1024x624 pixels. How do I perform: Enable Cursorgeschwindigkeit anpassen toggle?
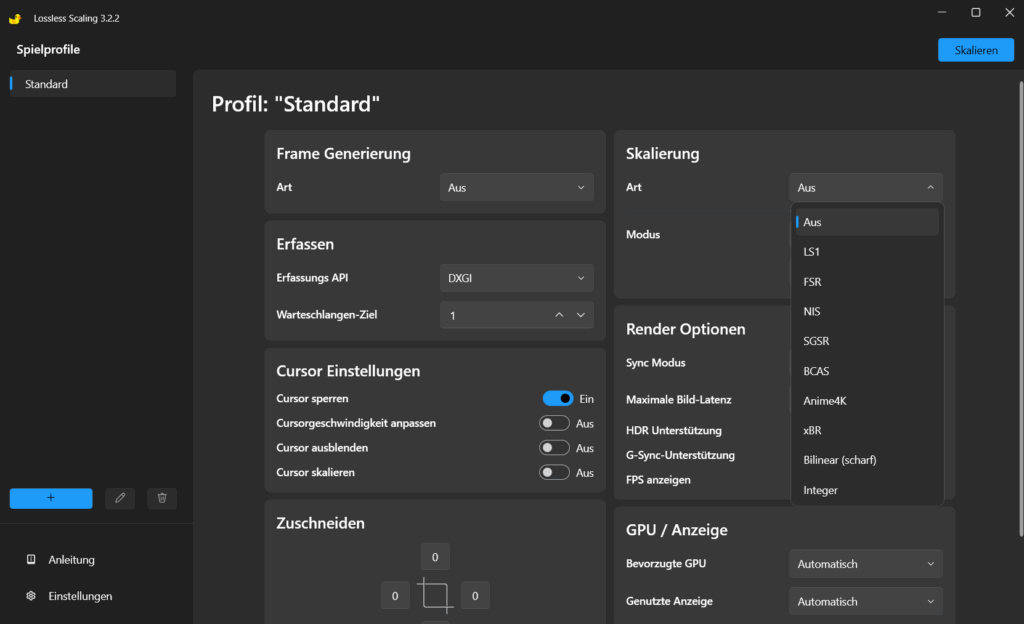554,423
